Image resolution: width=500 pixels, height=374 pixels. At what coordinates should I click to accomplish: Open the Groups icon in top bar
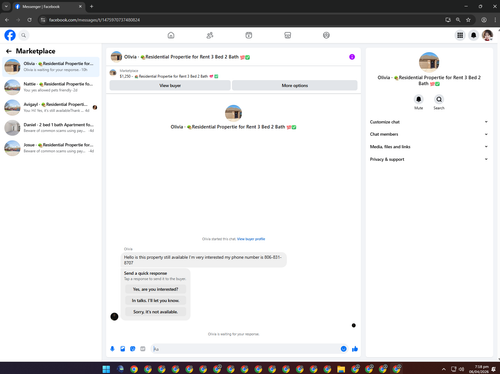coord(326,35)
